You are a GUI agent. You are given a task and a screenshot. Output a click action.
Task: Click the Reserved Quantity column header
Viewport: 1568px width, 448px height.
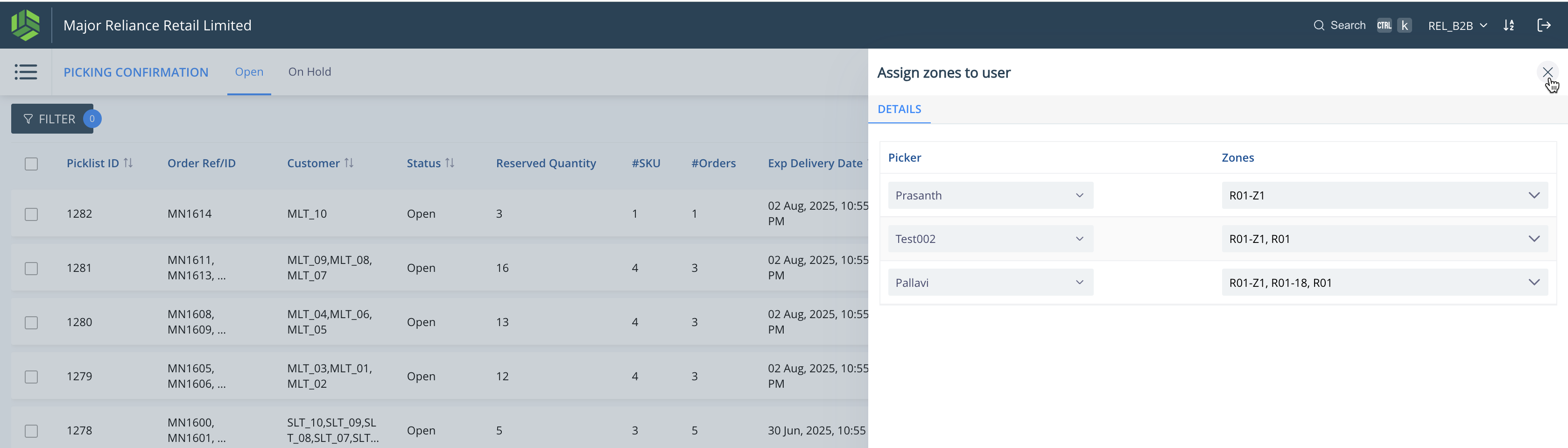point(546,163)
